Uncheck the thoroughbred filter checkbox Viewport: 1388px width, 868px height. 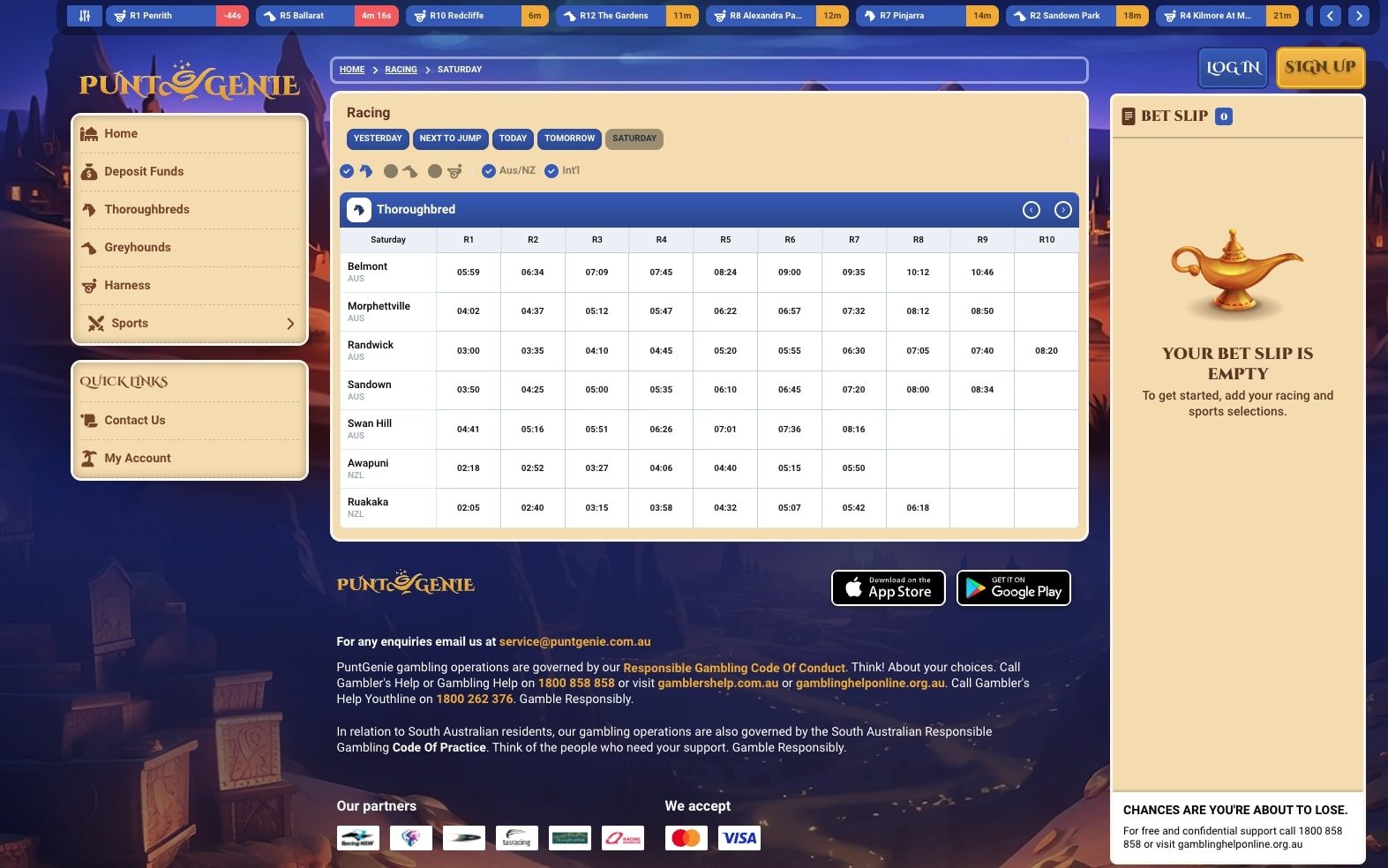click(x=347, y=171)
